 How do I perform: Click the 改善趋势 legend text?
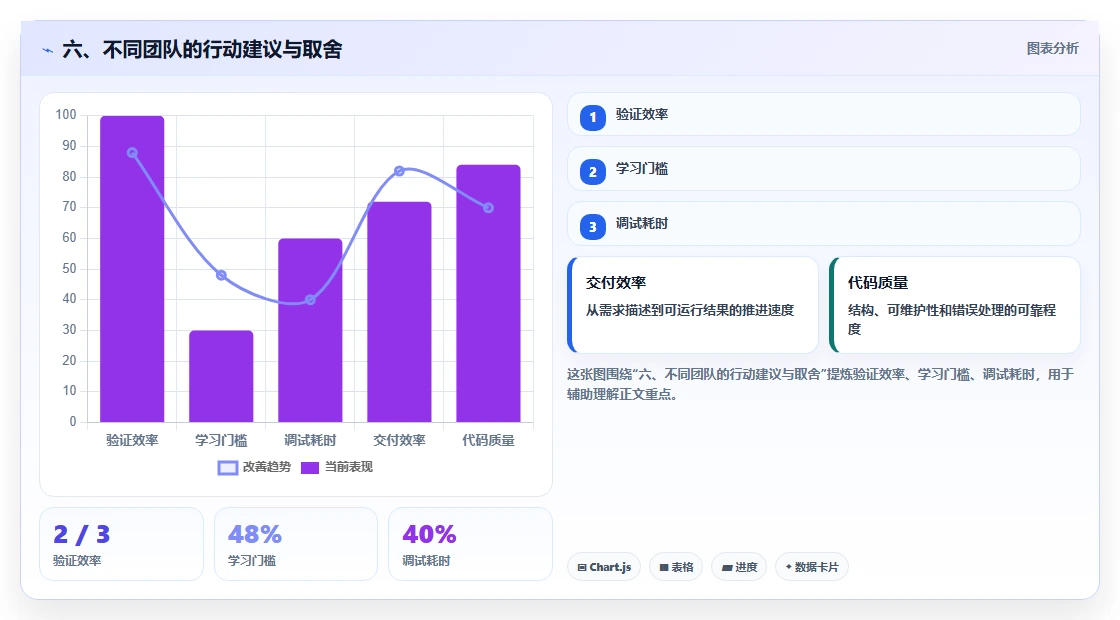tap(267, 467)
